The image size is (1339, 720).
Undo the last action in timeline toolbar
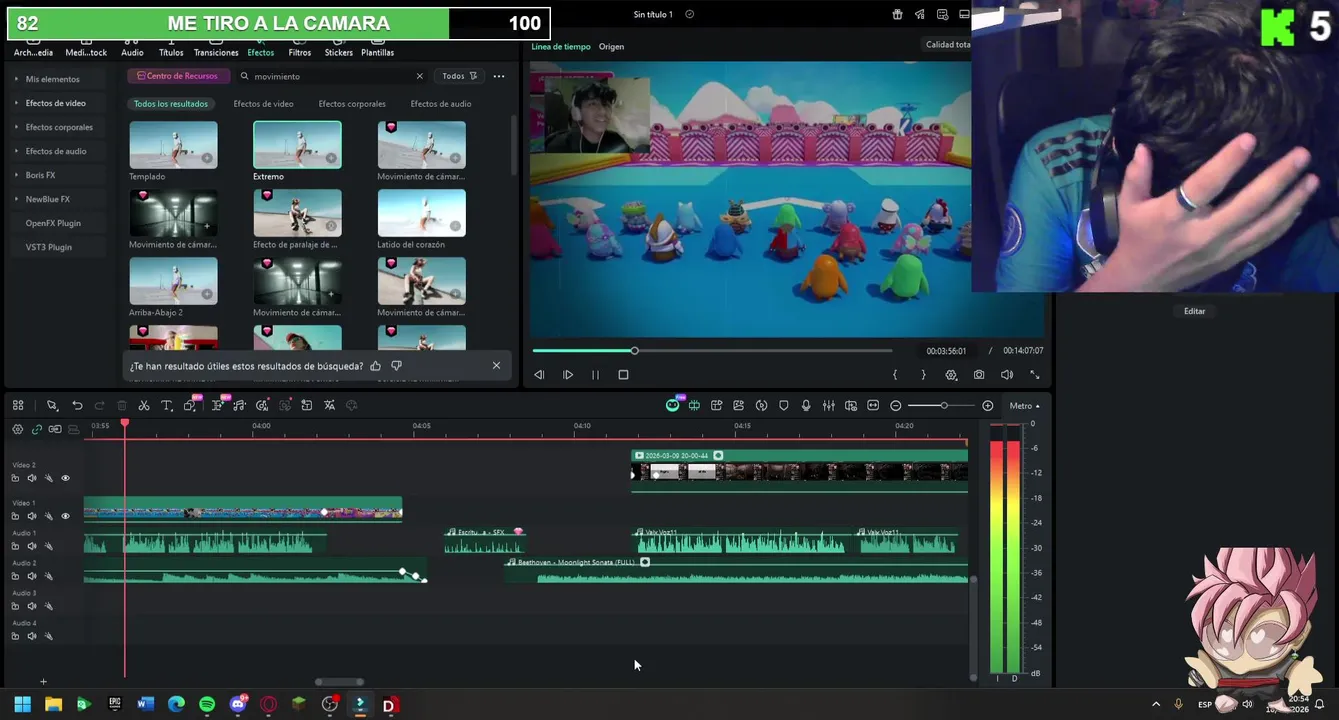point(77,405)
